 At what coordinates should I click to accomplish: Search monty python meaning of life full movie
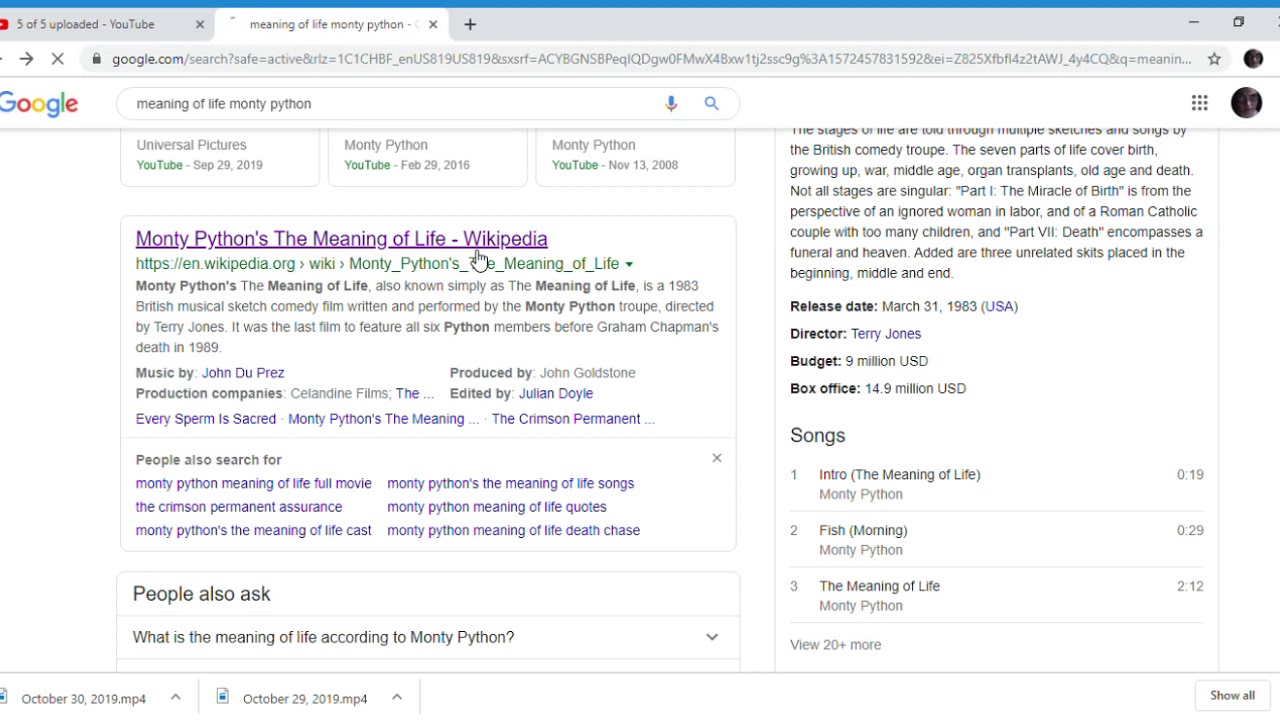tap(254, 483)
